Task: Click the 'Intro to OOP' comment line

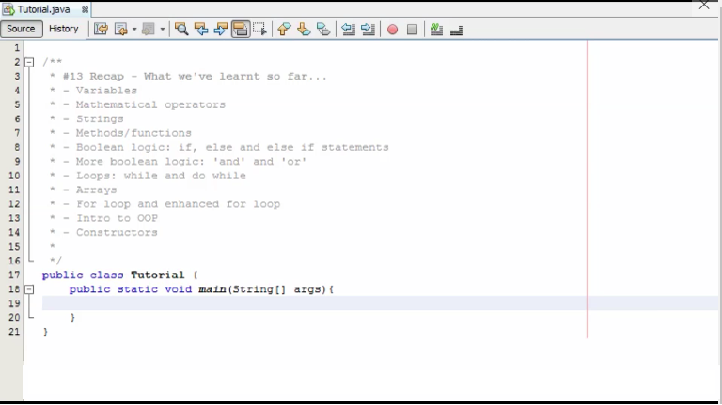Action: [x=104, y=218]
